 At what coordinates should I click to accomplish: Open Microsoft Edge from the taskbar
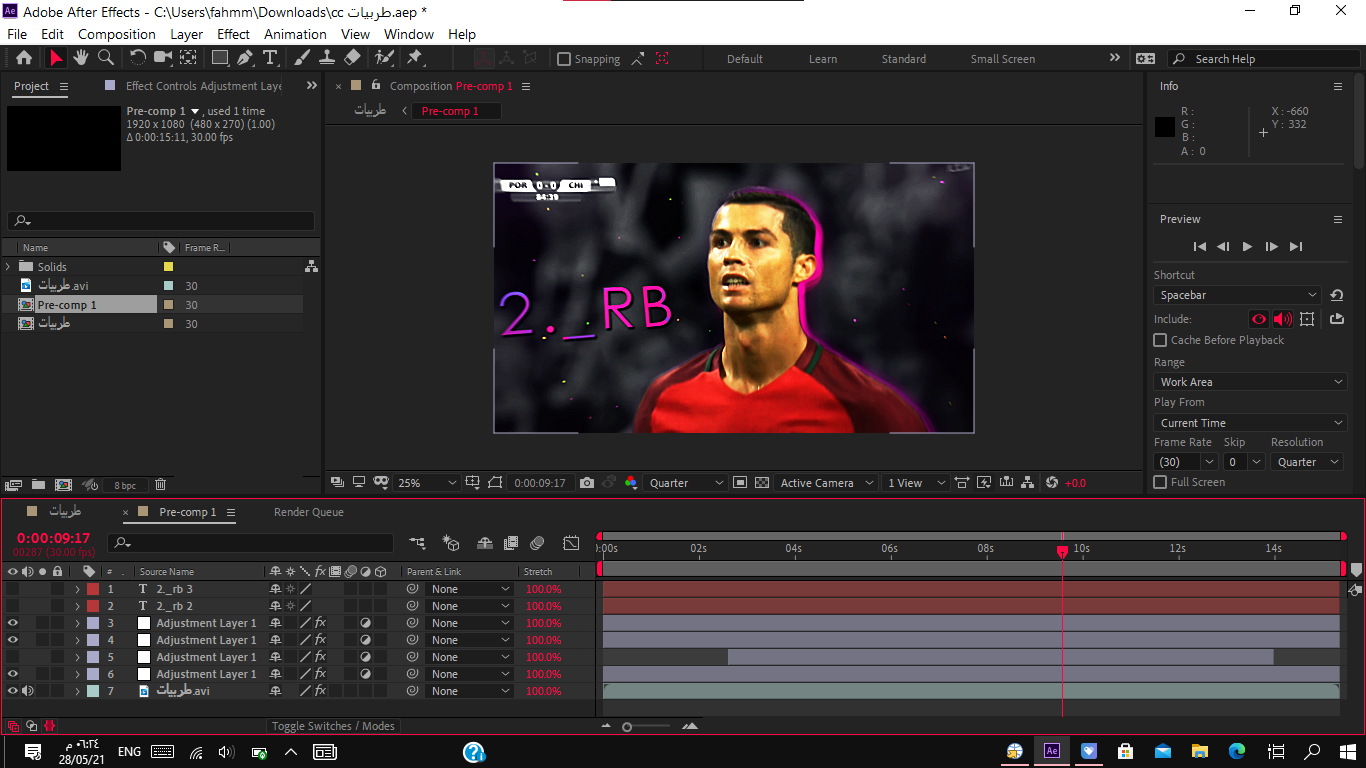[1237, 751]
